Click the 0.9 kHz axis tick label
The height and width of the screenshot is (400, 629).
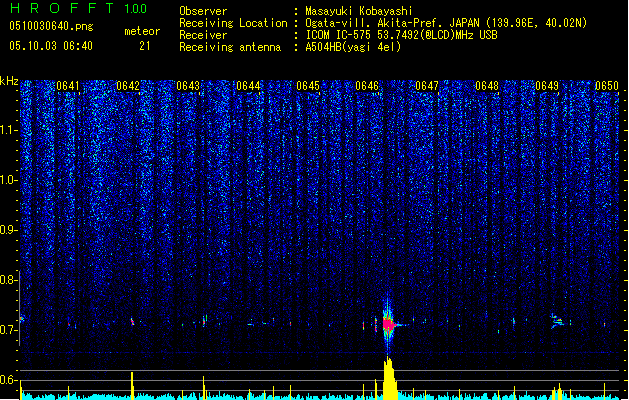click(x=8, y=230)
